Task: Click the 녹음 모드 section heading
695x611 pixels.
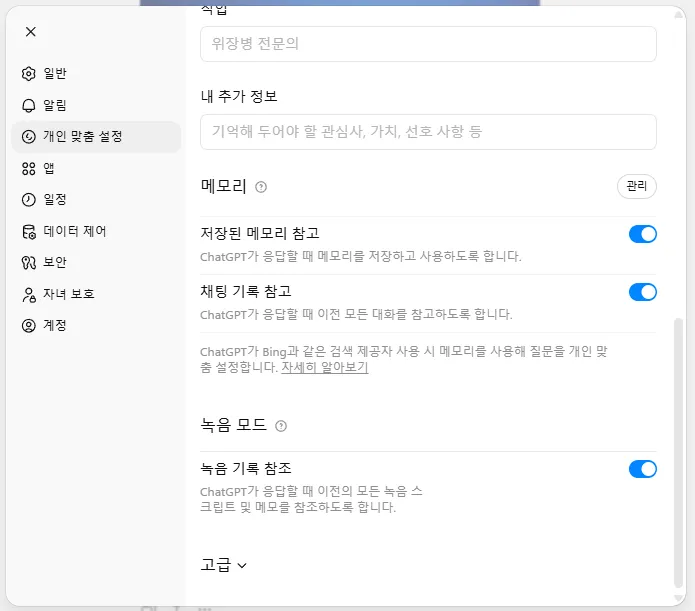Action: tap(233, 425)
